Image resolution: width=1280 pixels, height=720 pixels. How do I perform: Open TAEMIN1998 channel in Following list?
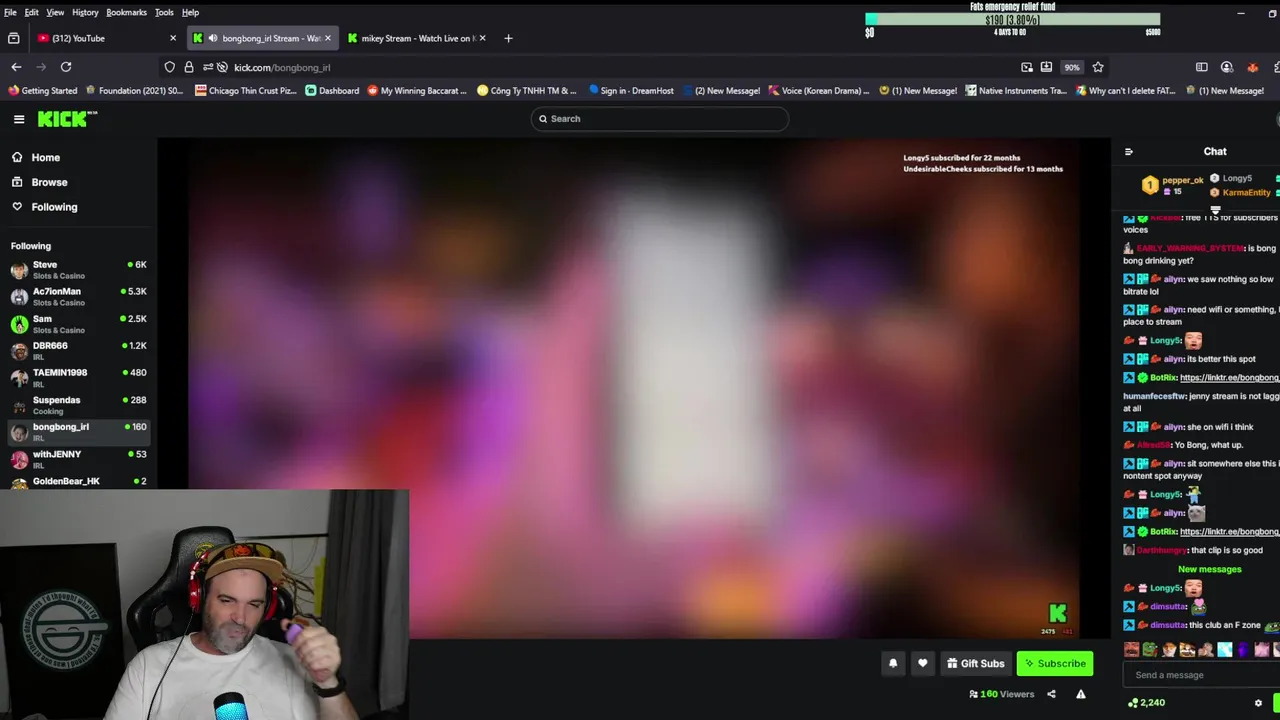[78, 378]
